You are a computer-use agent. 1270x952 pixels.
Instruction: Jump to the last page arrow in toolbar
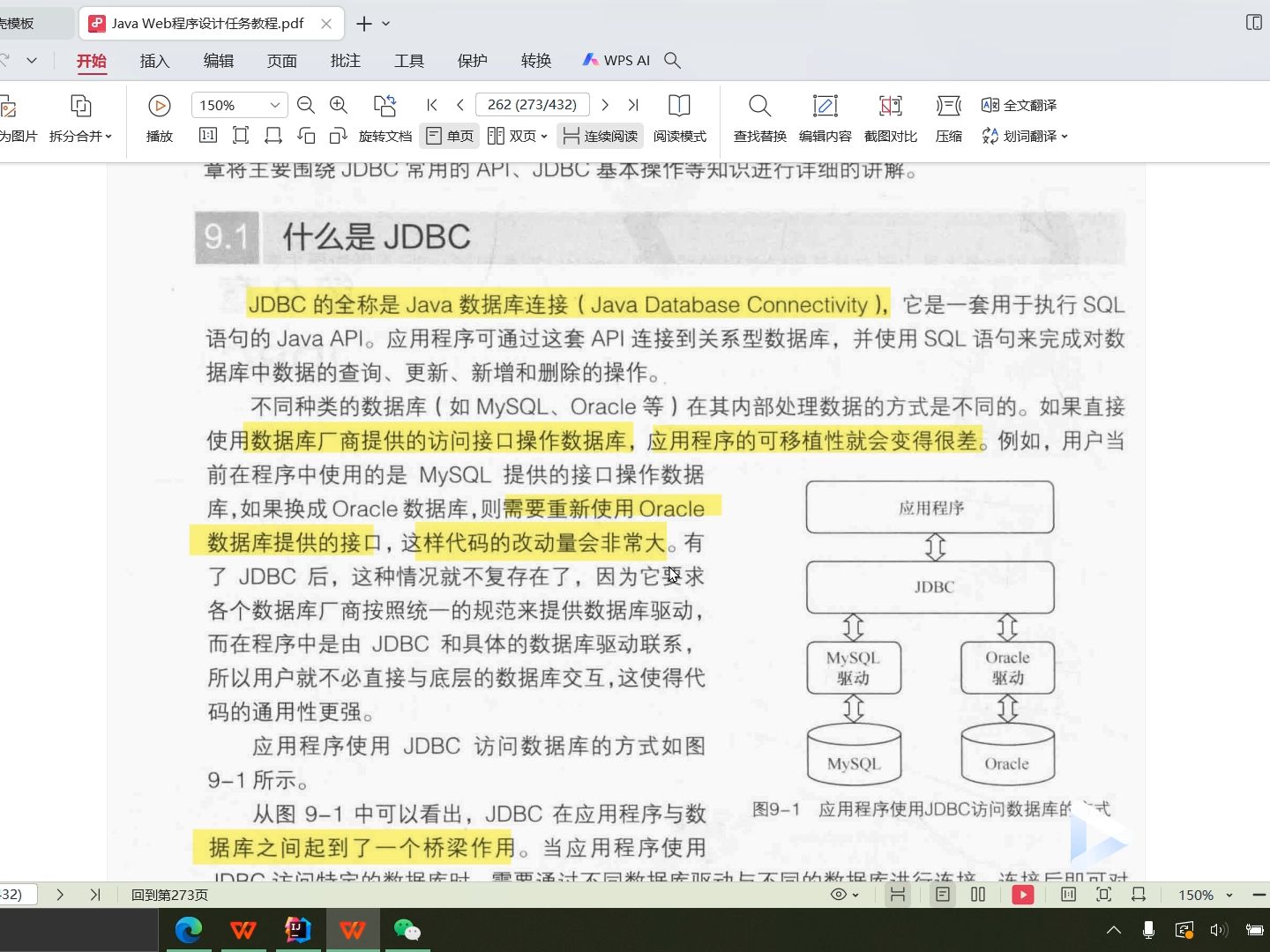coord(633,105)
